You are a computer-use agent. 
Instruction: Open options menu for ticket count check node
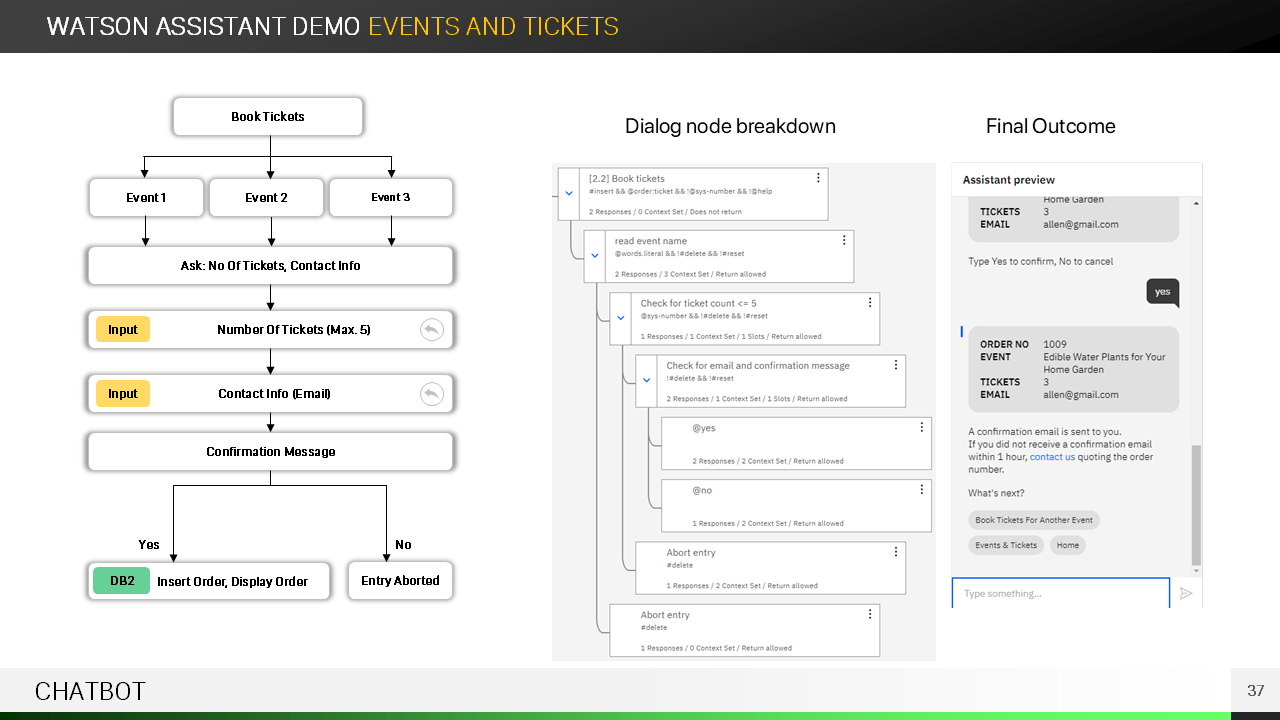(x=870, y=302)
